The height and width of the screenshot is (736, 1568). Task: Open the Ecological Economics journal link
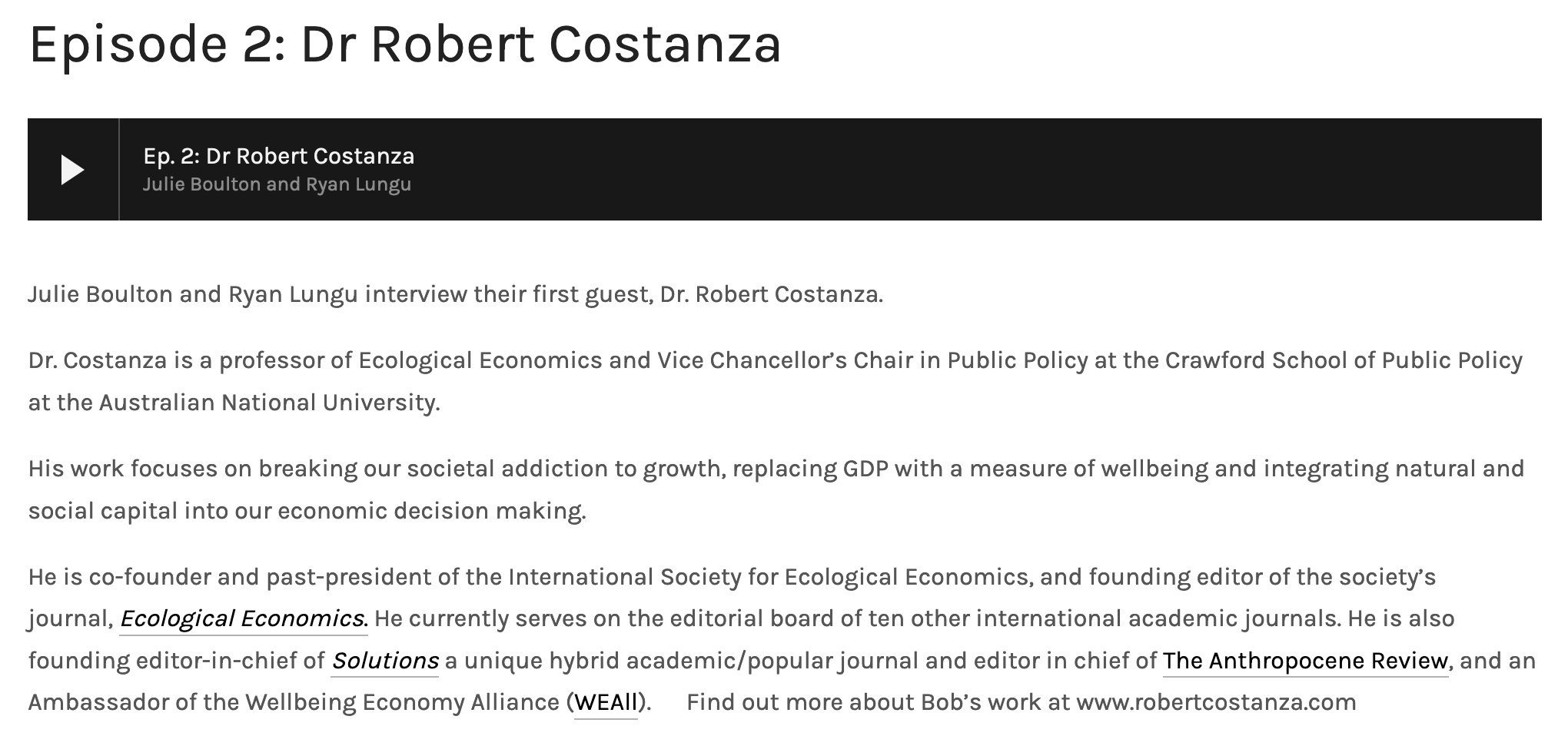(x=243, y=618)
